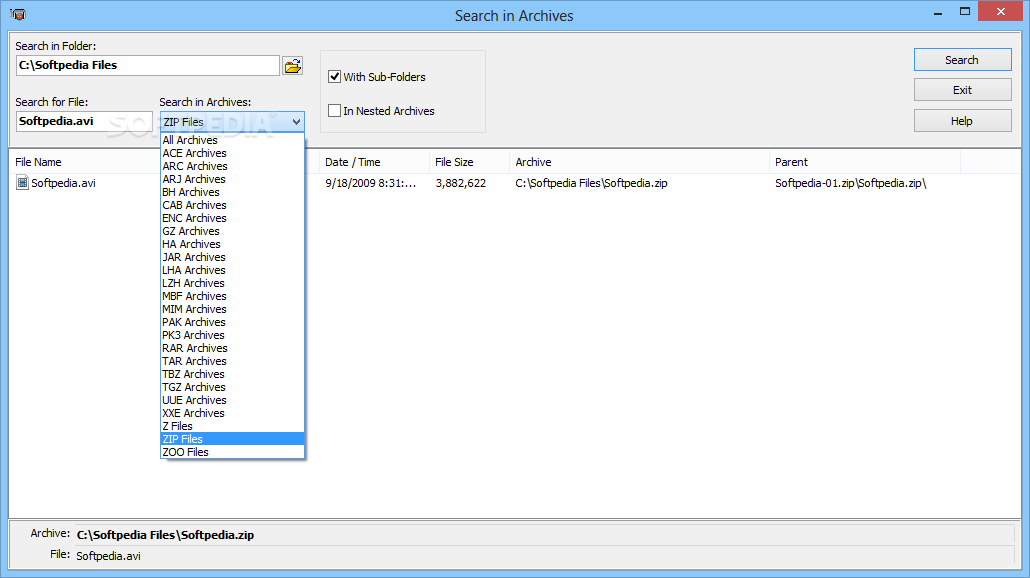1030x578 pixels.
Task: Select MBF Archives entry
Action: 233,296
